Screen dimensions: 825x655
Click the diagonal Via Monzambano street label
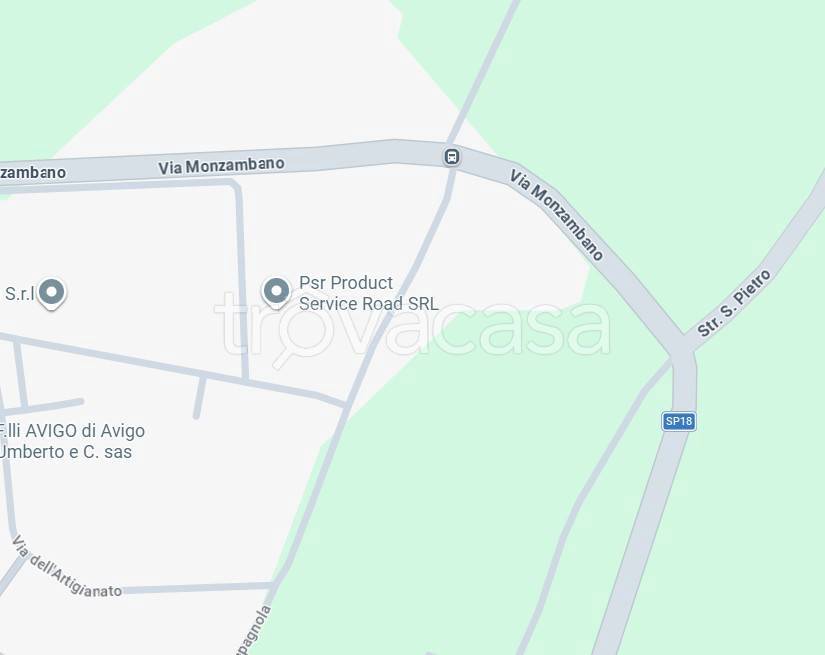[557, 215]
